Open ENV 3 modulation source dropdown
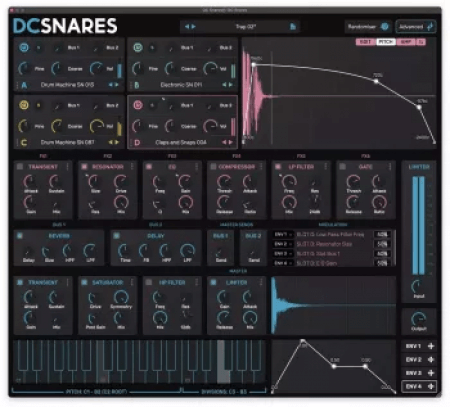Viewport: 450px width, 407px height. click(x=283, y=254)
